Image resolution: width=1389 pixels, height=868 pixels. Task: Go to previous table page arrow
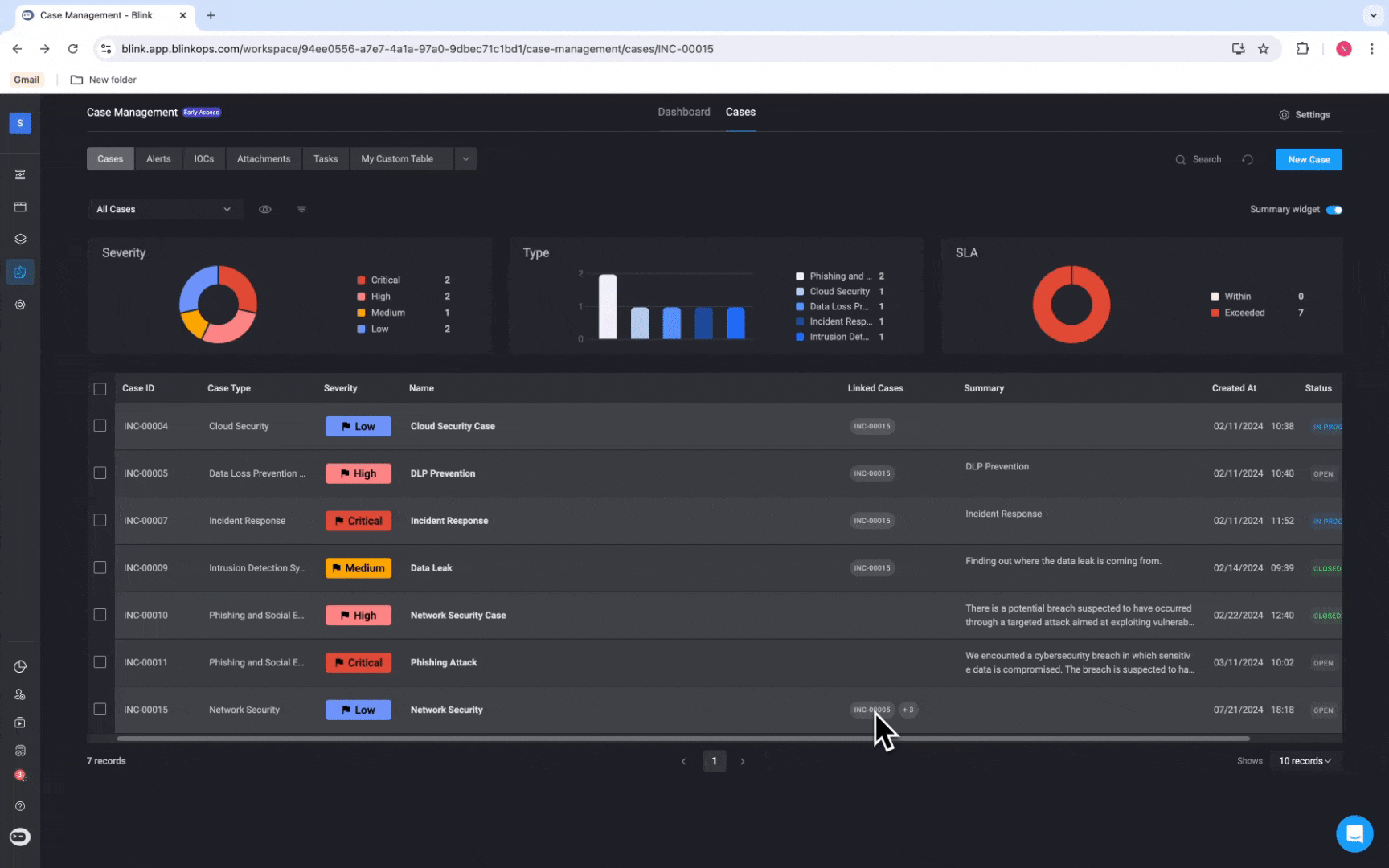pyautogui.click(x=684, y=761)
